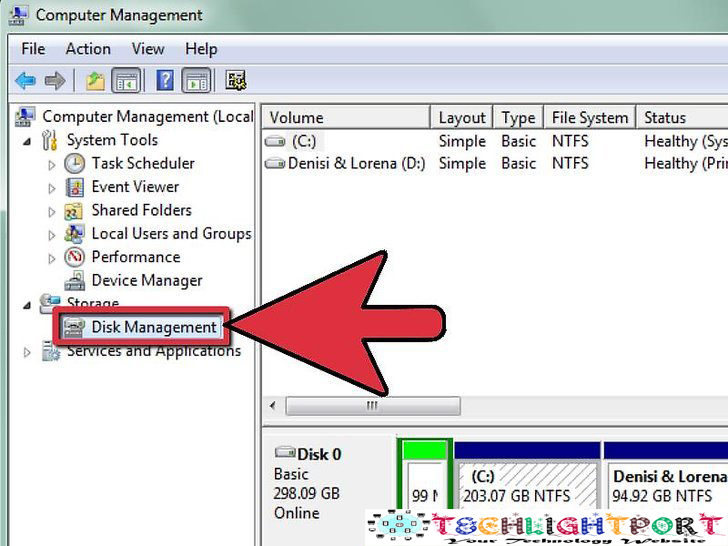This screenshot has height=546, width=728.
Task: Select the (C:) 203.07 GB NTFS partition block
Action: coord(527,474)
